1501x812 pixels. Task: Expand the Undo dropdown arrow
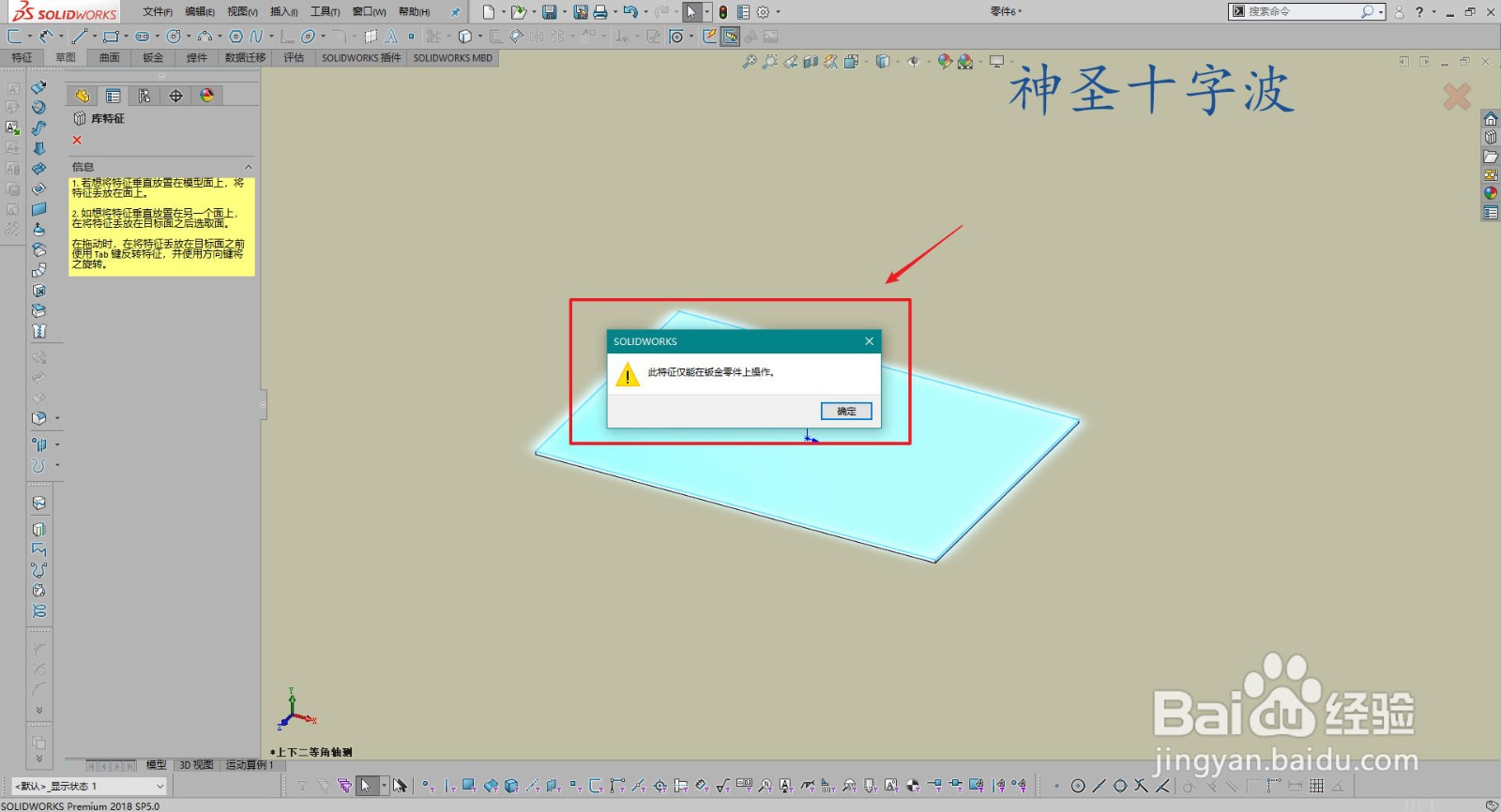tap(645, 12)
